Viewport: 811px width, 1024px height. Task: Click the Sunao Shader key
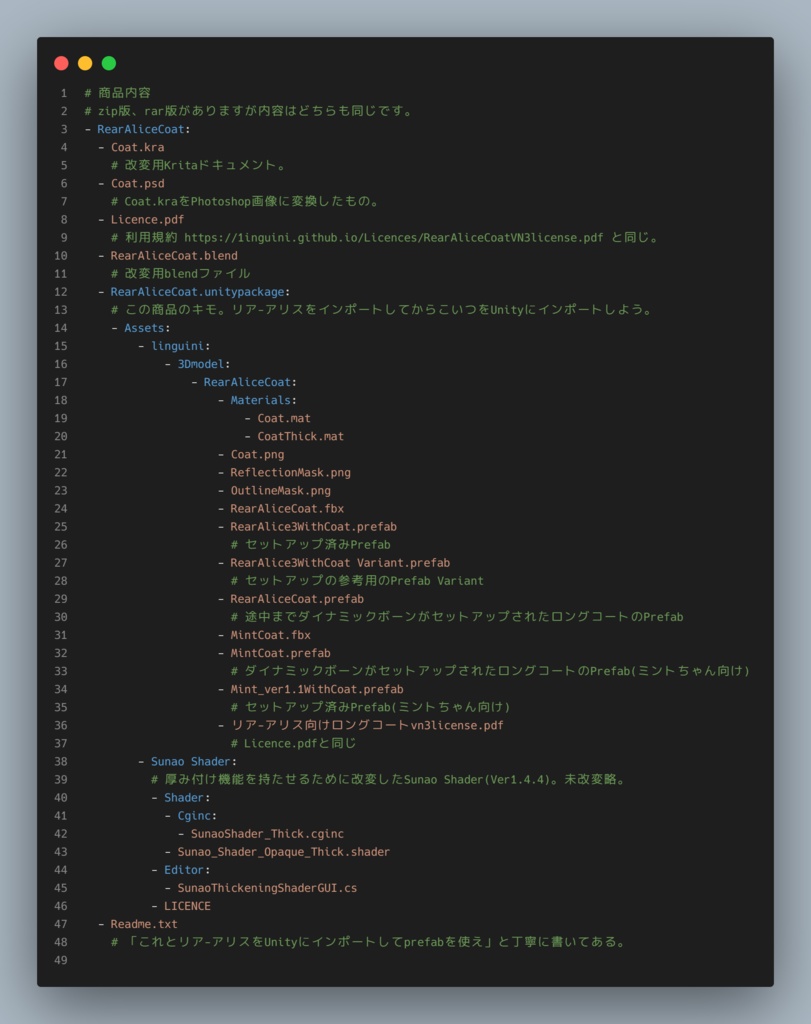pyautogui.click(x=193, y=760)
